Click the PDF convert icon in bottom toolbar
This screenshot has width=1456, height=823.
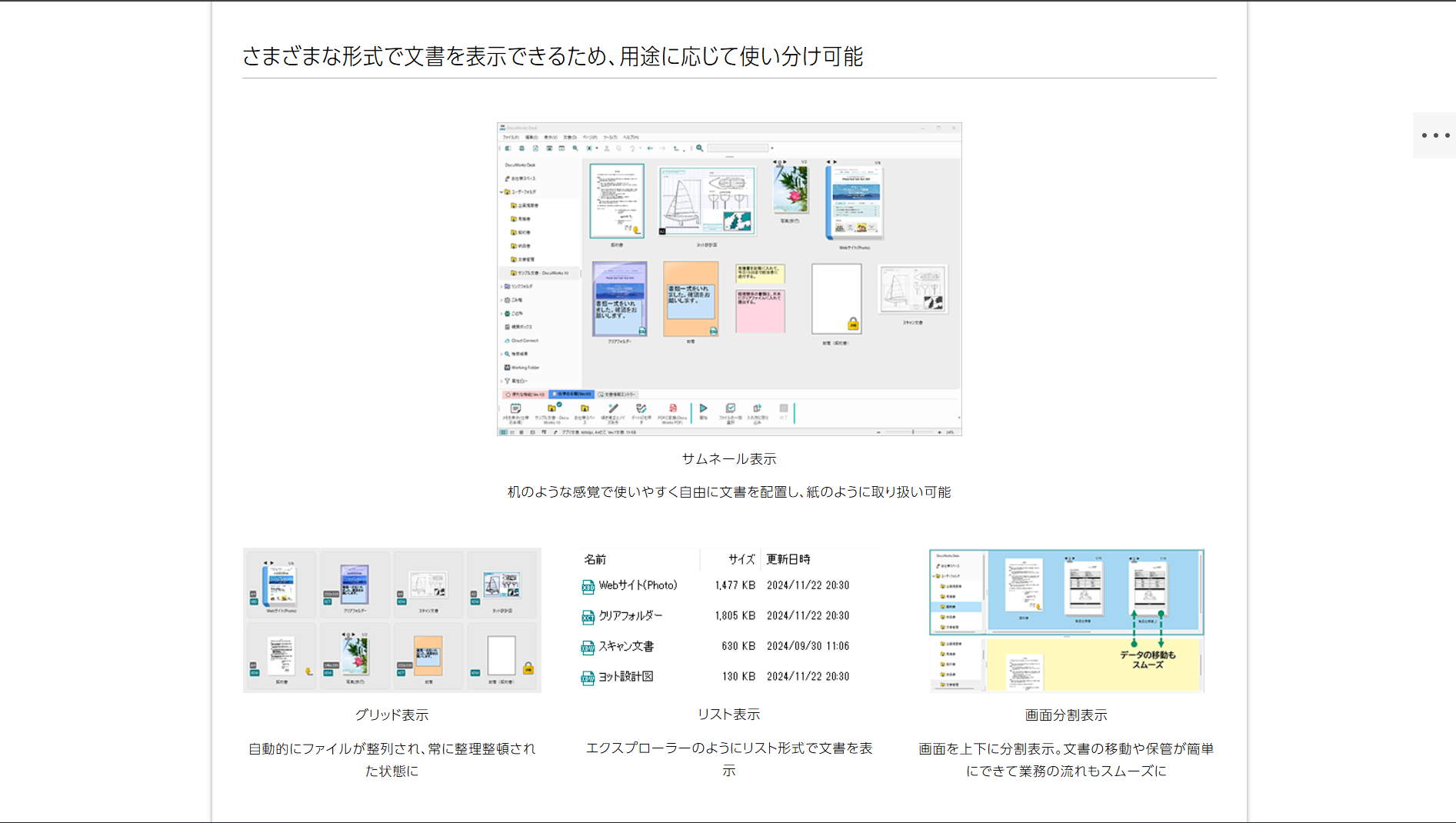[x=672, y=409]
